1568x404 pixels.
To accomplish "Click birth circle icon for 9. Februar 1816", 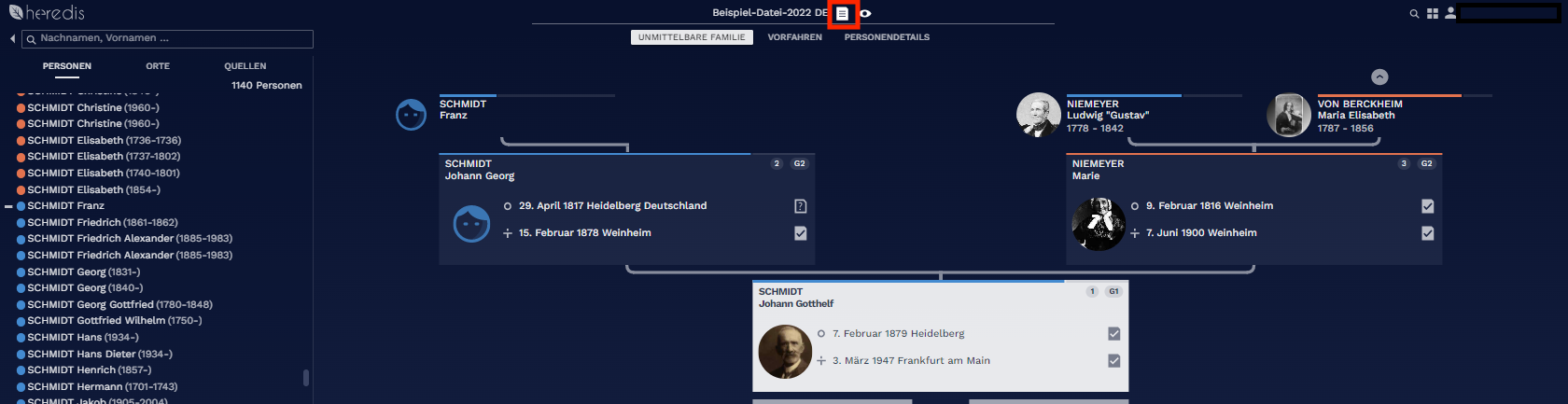I will pos(1135,206).
